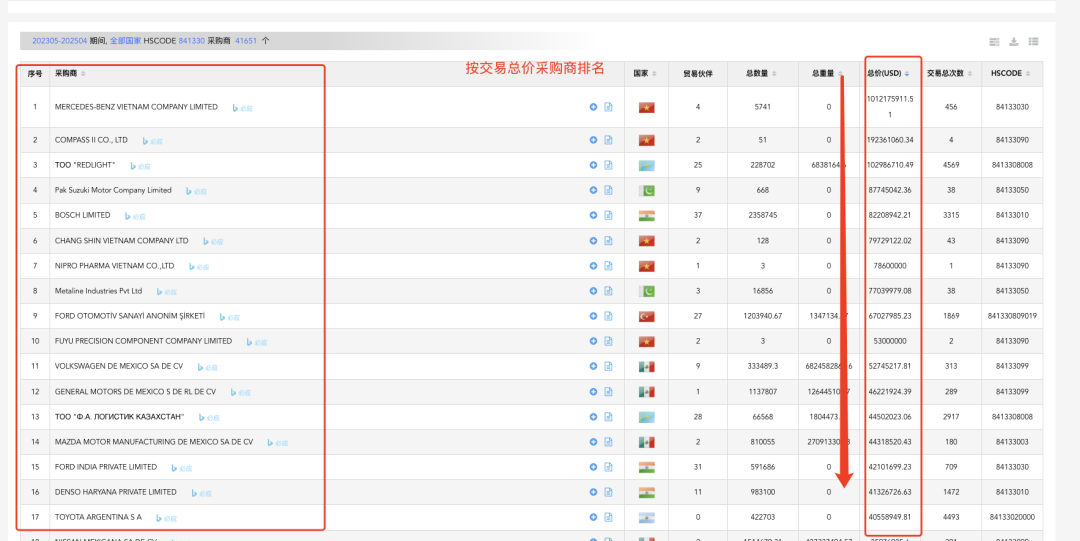The width and height of the screenshot is (1080, 541).
Task: Open document icon for MERCEDES-BENZ VIETNAM row
Action: pyautogui.click(x=608, y=107)
